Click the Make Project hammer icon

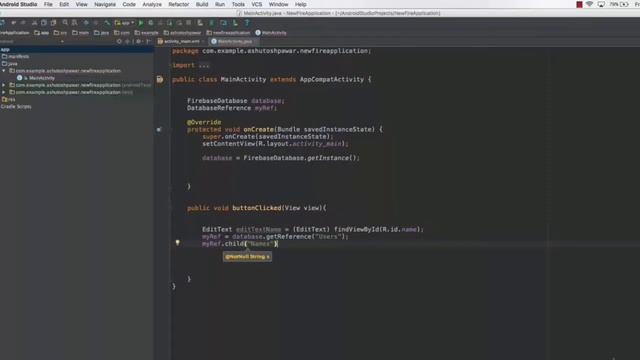pyautogui.click(x=107, y=23)
